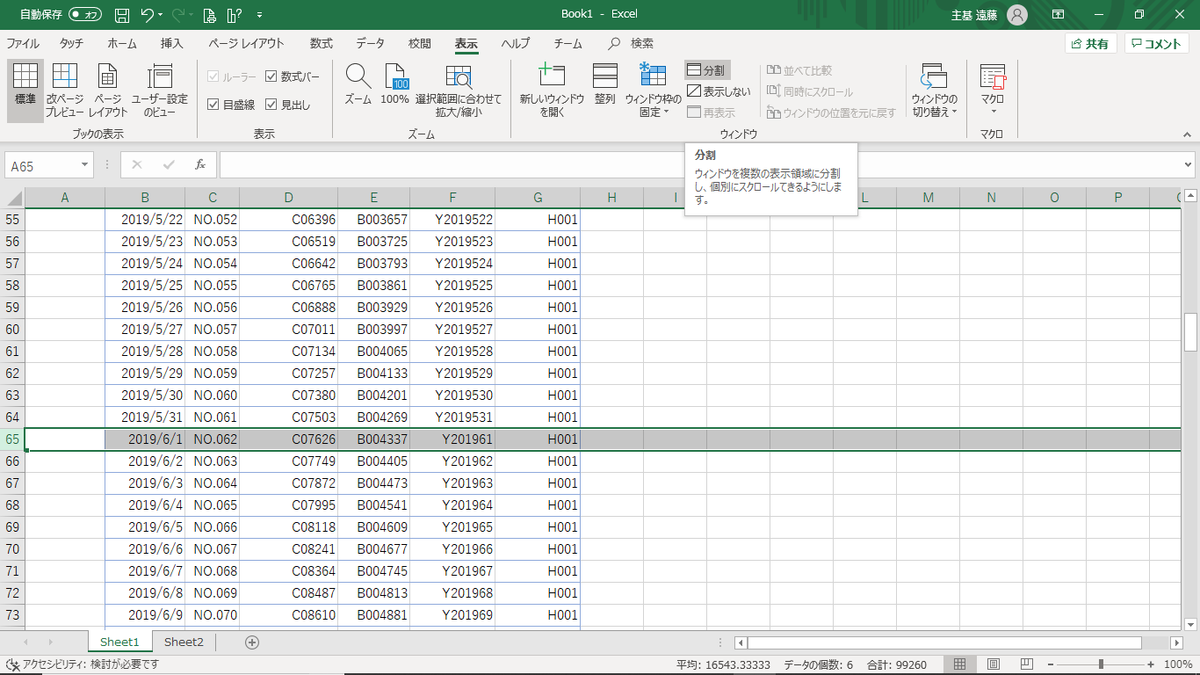Open the ファイル menu tab
This screenshot has width=1200, height=675.
23,44
